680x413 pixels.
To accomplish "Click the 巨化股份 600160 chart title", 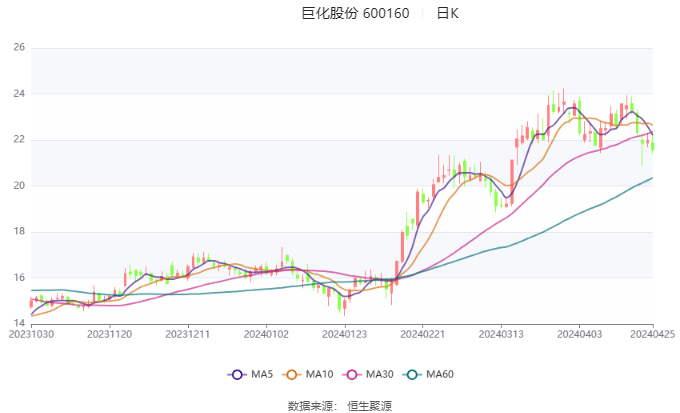I will click(355, 13).
